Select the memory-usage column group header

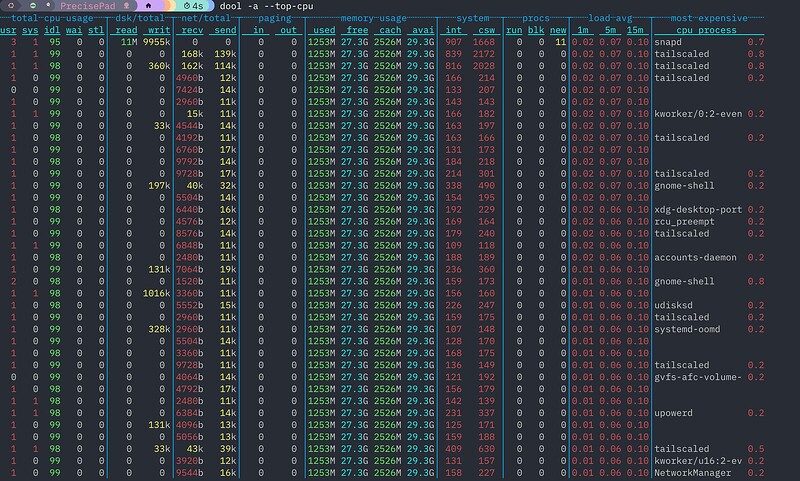pyautogui.click(x=372, y=18)
